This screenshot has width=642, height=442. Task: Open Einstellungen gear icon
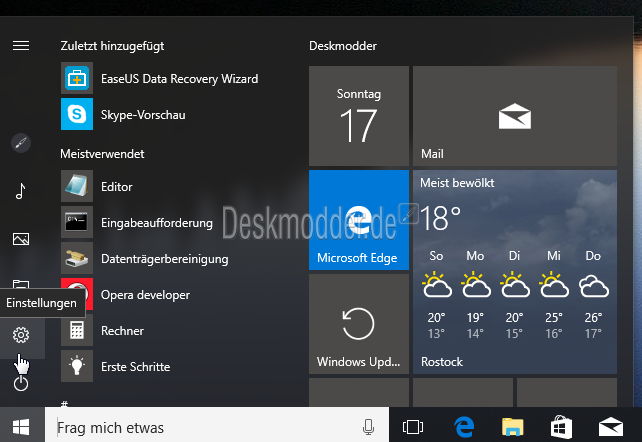21,335
